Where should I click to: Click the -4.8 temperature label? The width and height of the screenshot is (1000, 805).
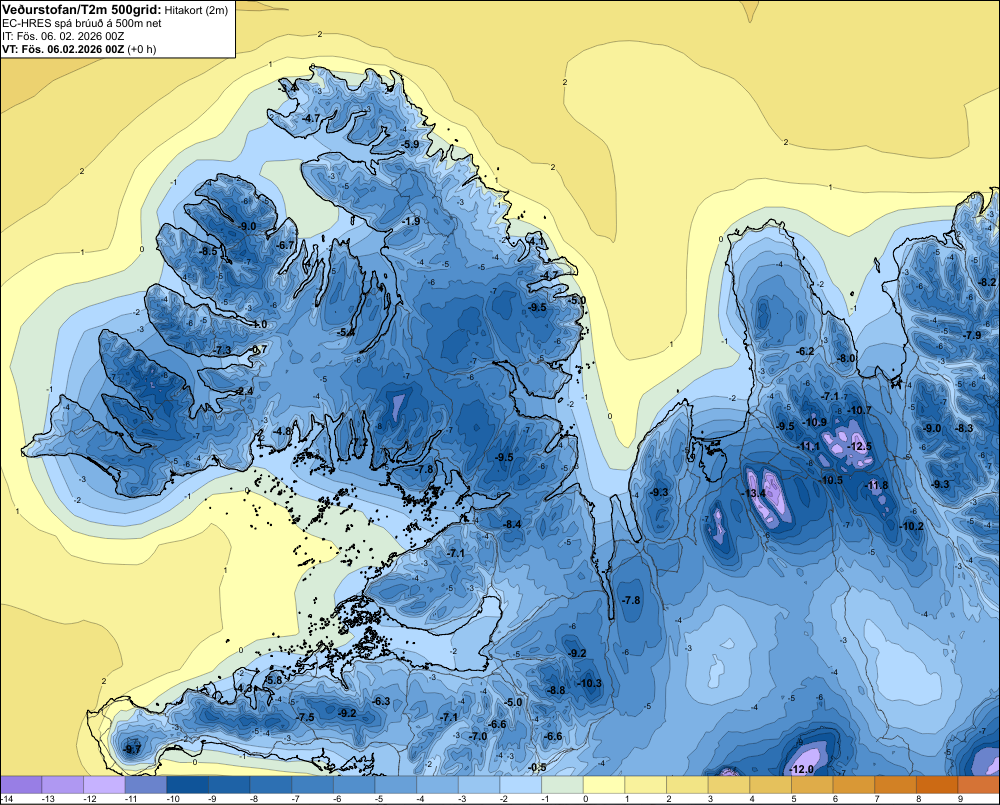tap(282, 431)
